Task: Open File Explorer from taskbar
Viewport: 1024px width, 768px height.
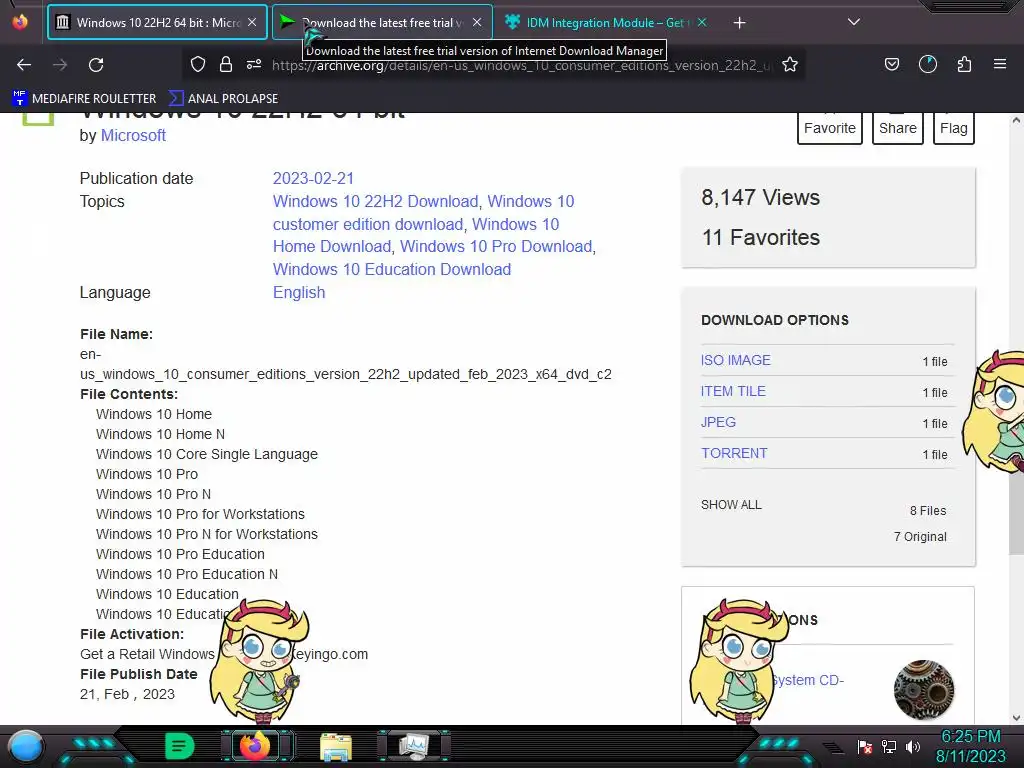Action: click(x=336, y=747)
